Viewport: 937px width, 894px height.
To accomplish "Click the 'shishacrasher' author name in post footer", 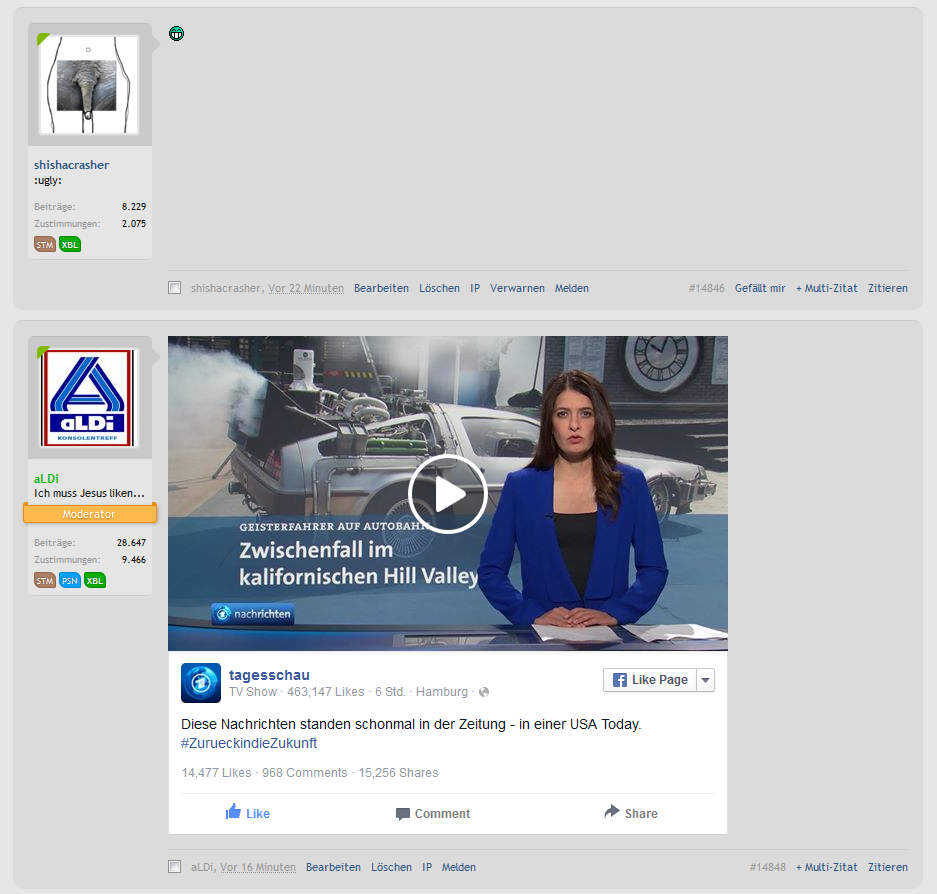I will tap(225, 288).
